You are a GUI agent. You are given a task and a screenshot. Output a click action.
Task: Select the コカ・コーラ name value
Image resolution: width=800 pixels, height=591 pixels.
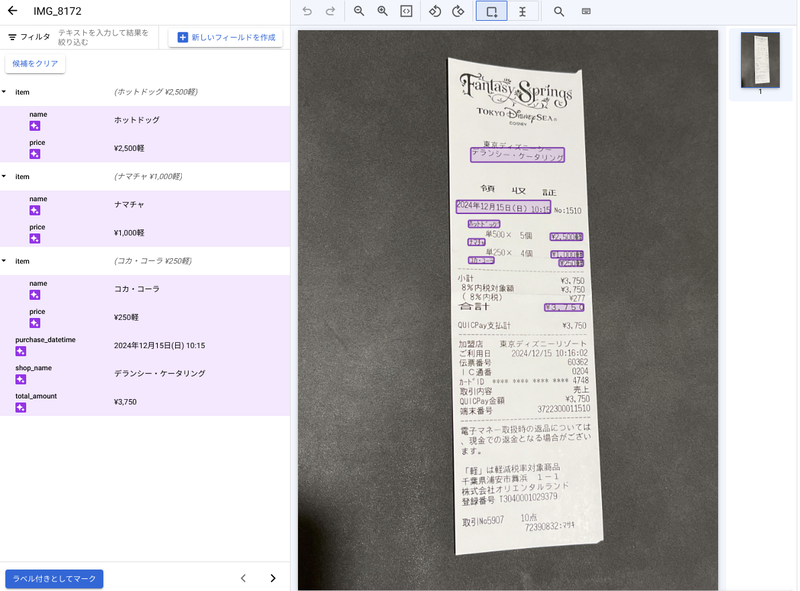(x=137, y=289)
